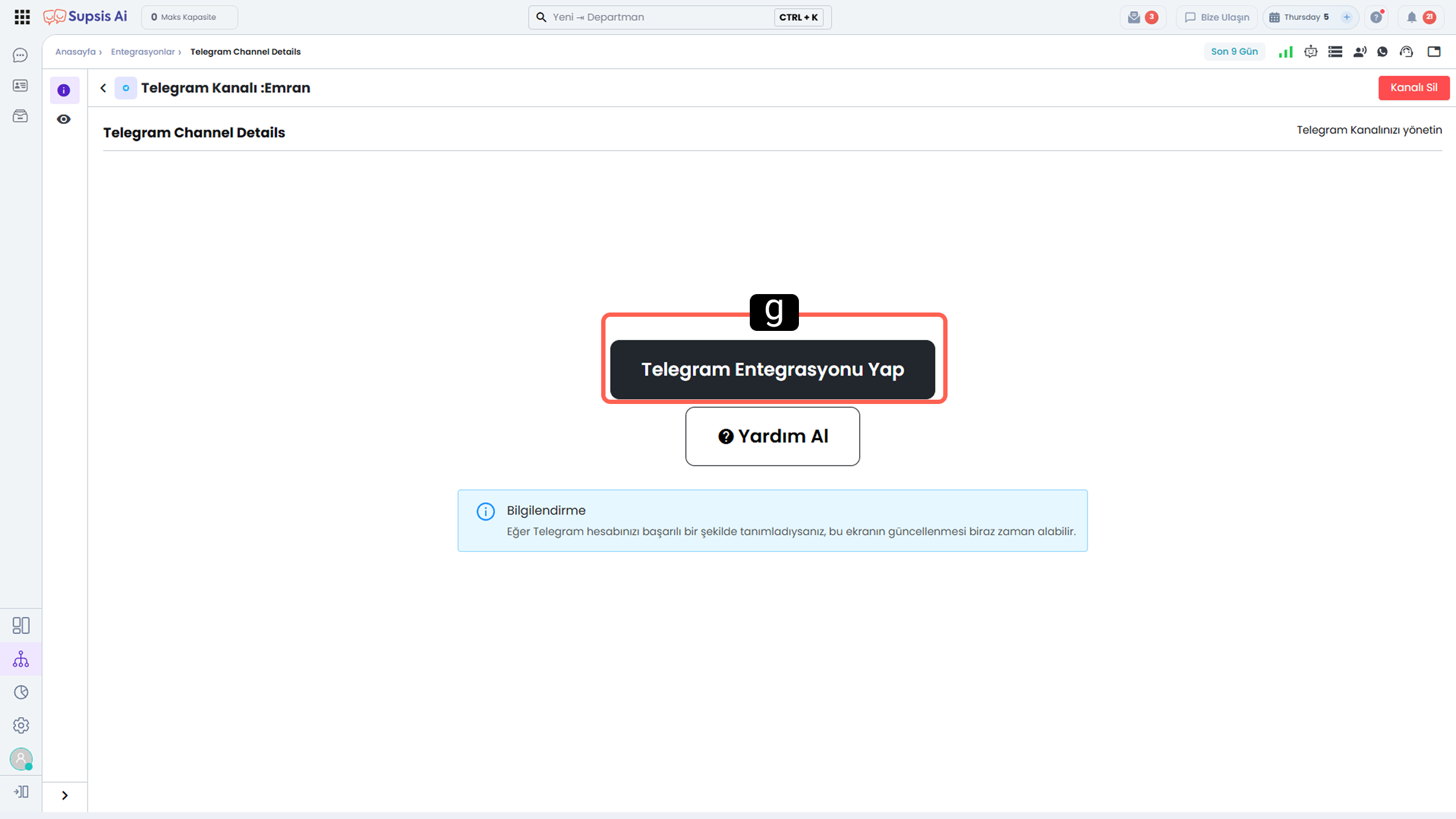Viewport: 1456px width, 819px height.
Task: Click the Telegram Entegrasyonu Yap button
Action: (773, 370)
